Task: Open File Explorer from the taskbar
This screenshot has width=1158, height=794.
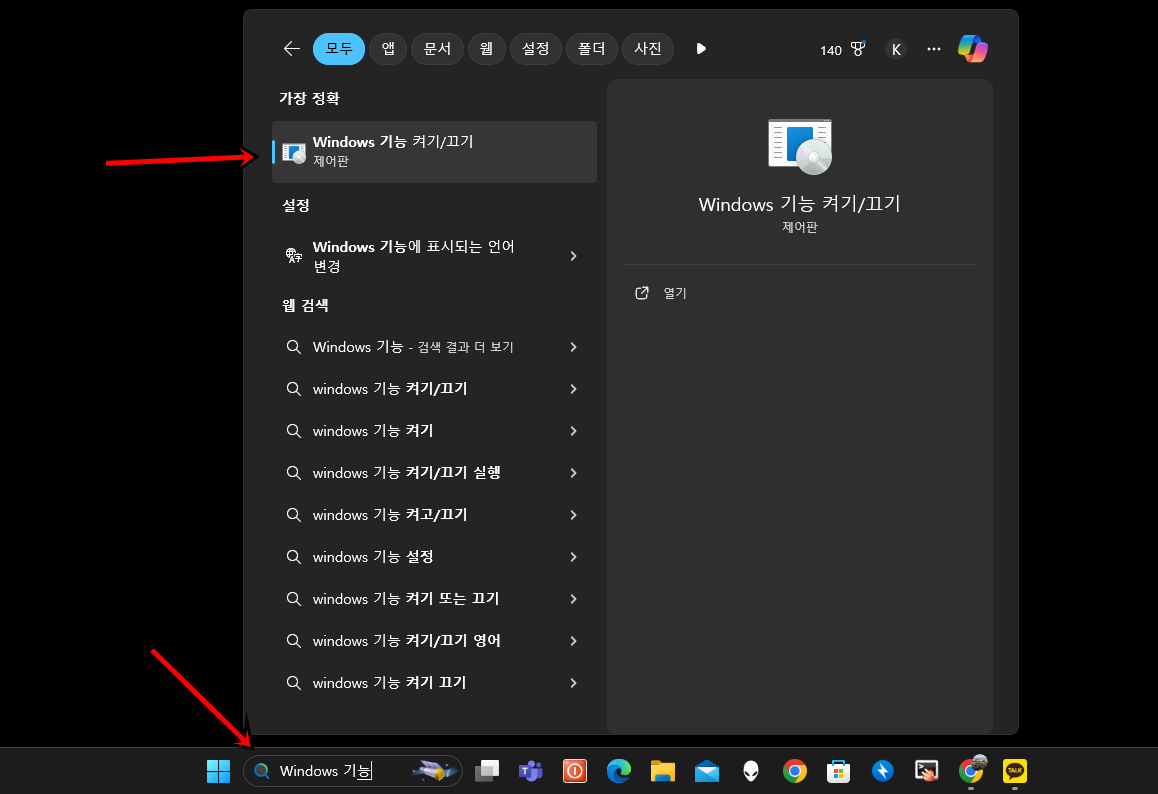Action: [x=663, y=771]
